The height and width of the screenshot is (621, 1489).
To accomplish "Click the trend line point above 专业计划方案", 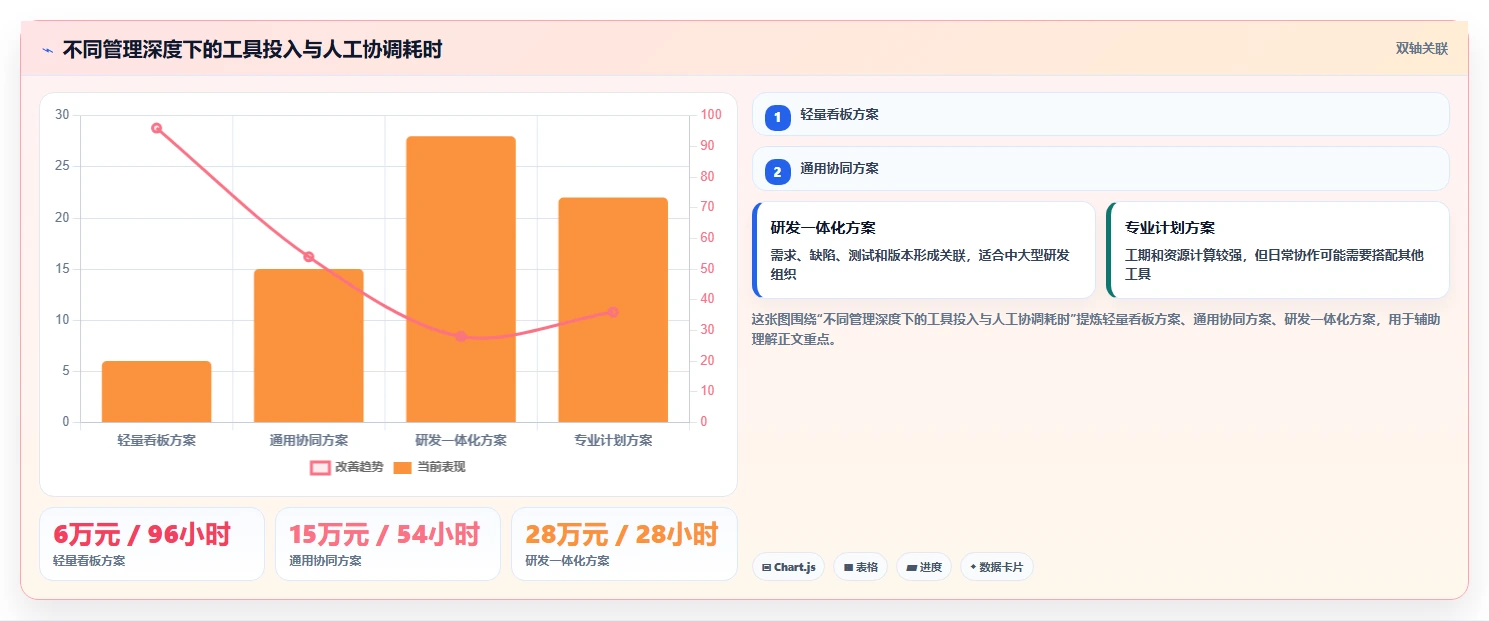I will click(x=613, y=312).
